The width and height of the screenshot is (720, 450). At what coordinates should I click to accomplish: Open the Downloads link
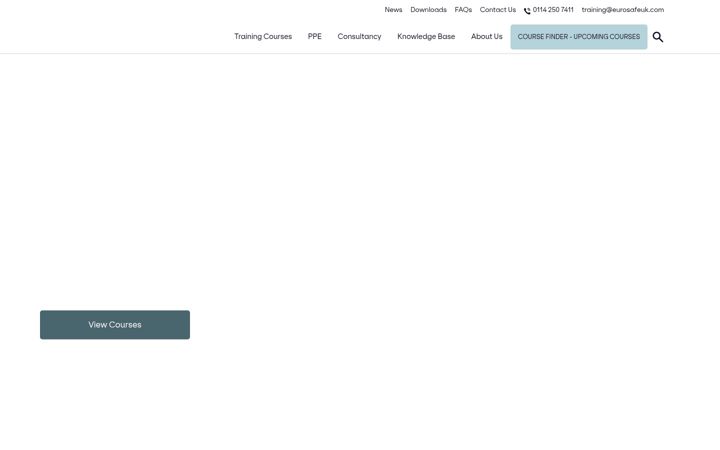pos(428,10)
